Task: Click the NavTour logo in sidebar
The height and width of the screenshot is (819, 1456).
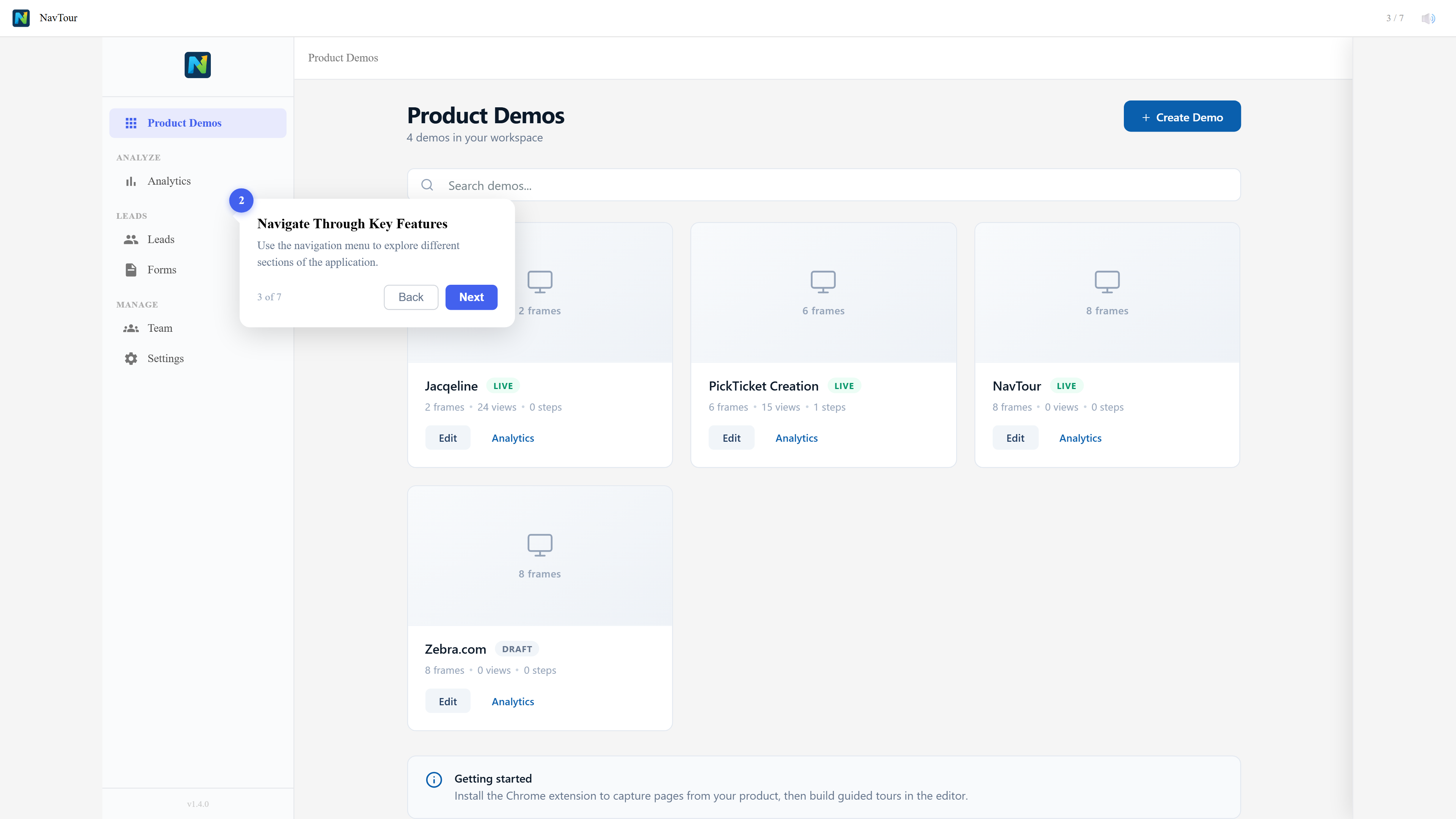Action: pyautogui.click(x=197, y=65)
